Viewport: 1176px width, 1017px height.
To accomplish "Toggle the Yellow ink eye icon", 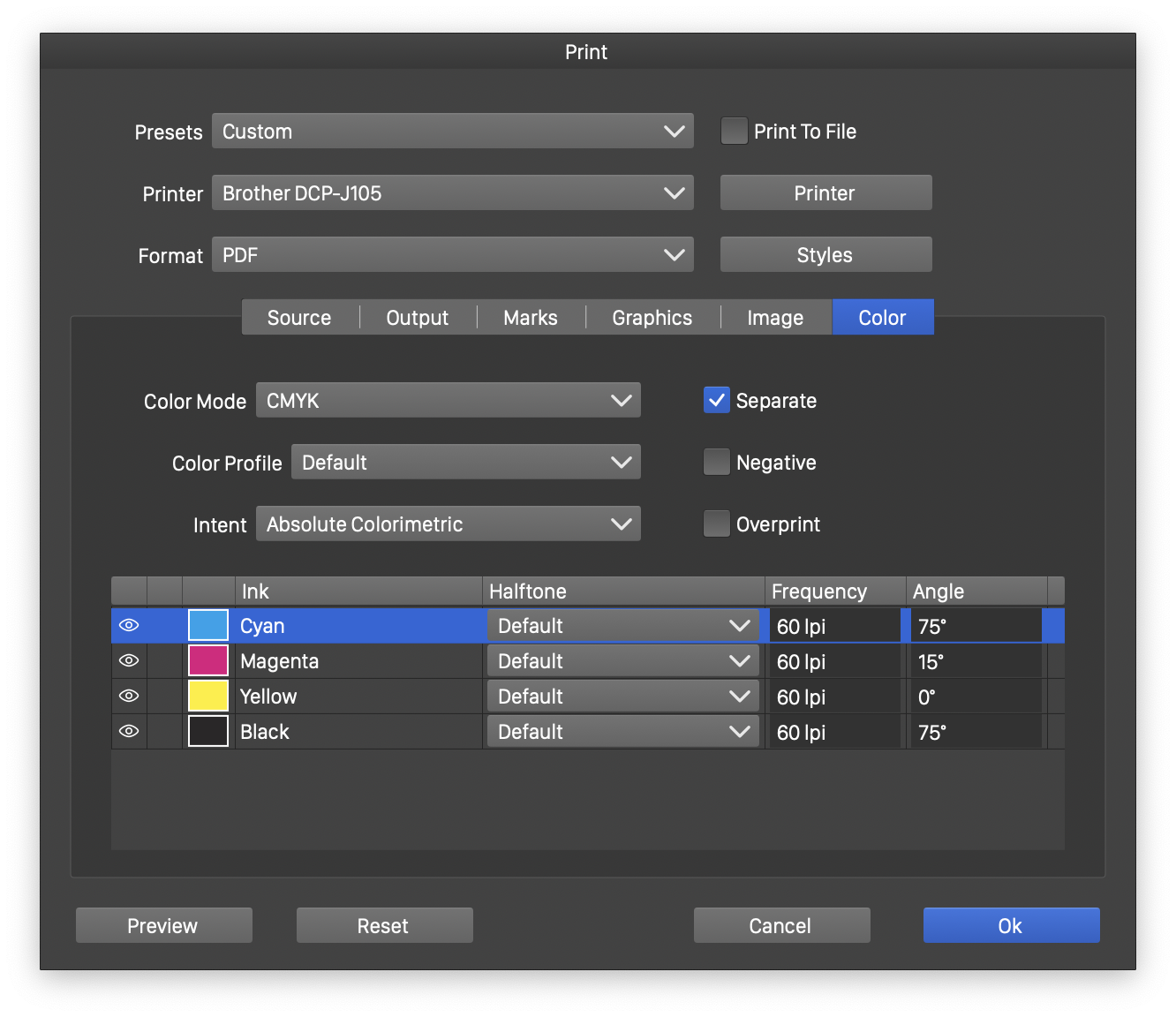I will click(x=129, y=697).
